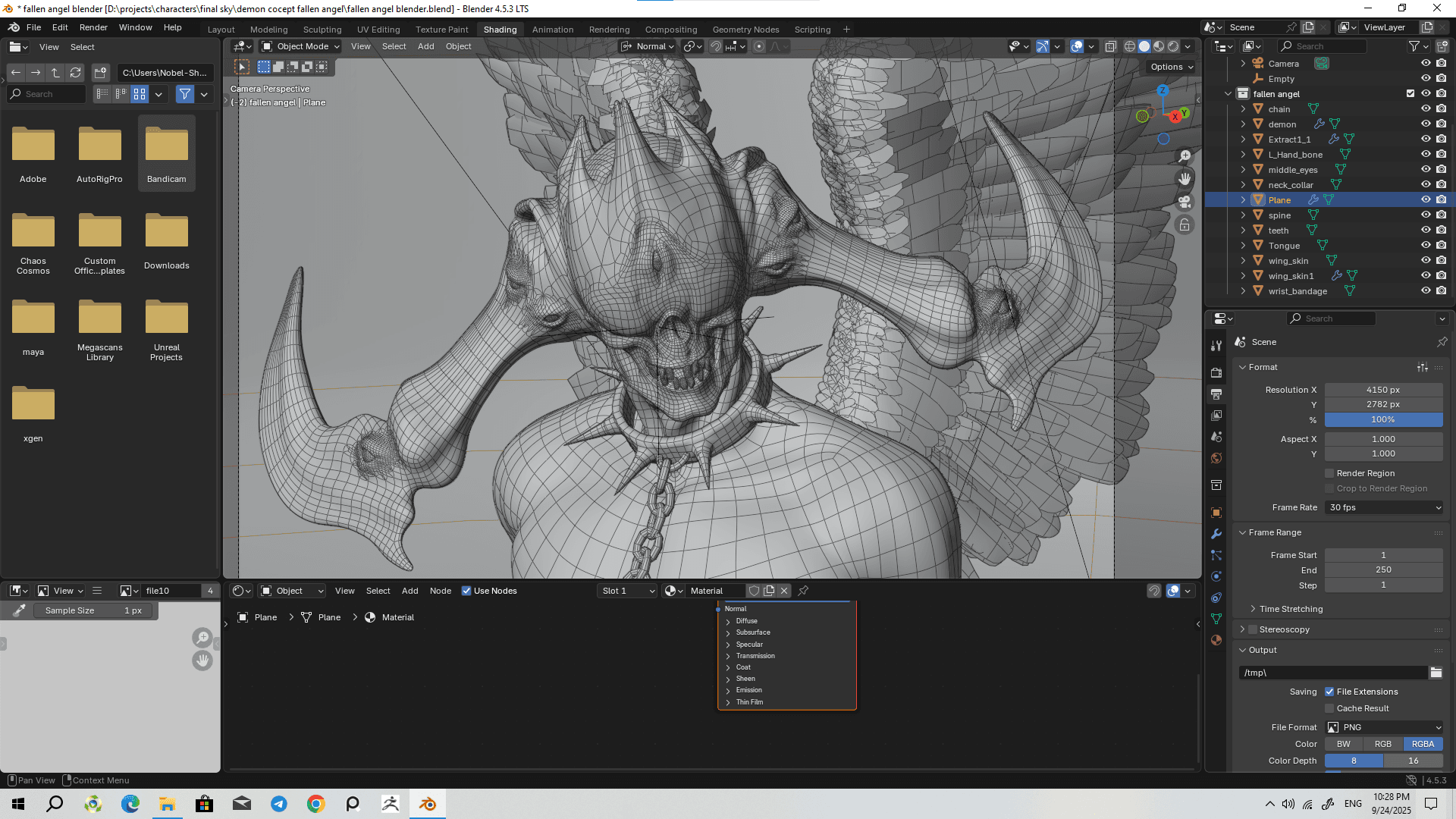This screenshot has width=1456, height=819.
Task: Enable Stereoscopy checkbox
Action: (x=1253, y=629)
